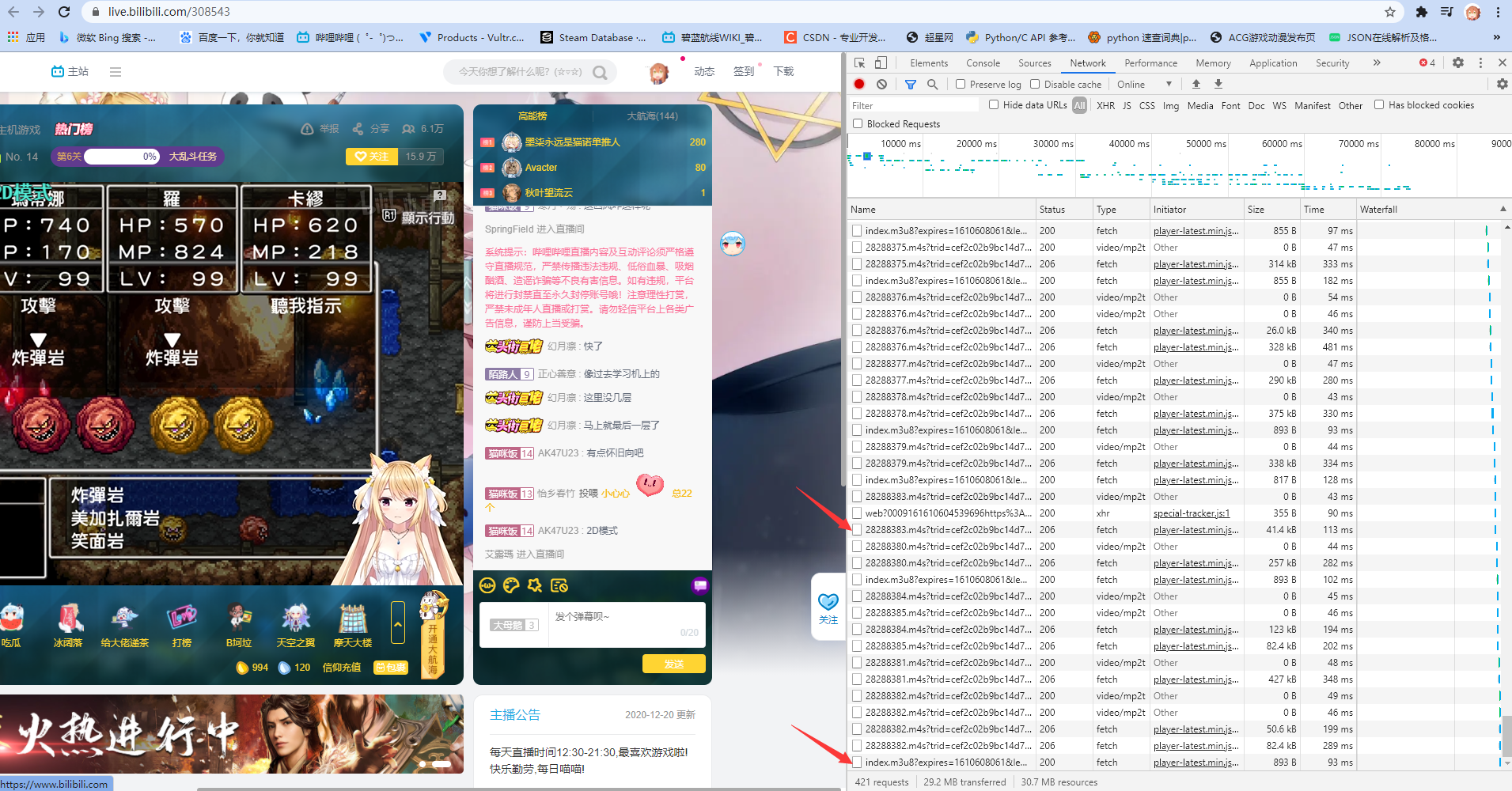Click the purple chat bubble icon
Screen dimensions: 1512x791
point(699,585)
